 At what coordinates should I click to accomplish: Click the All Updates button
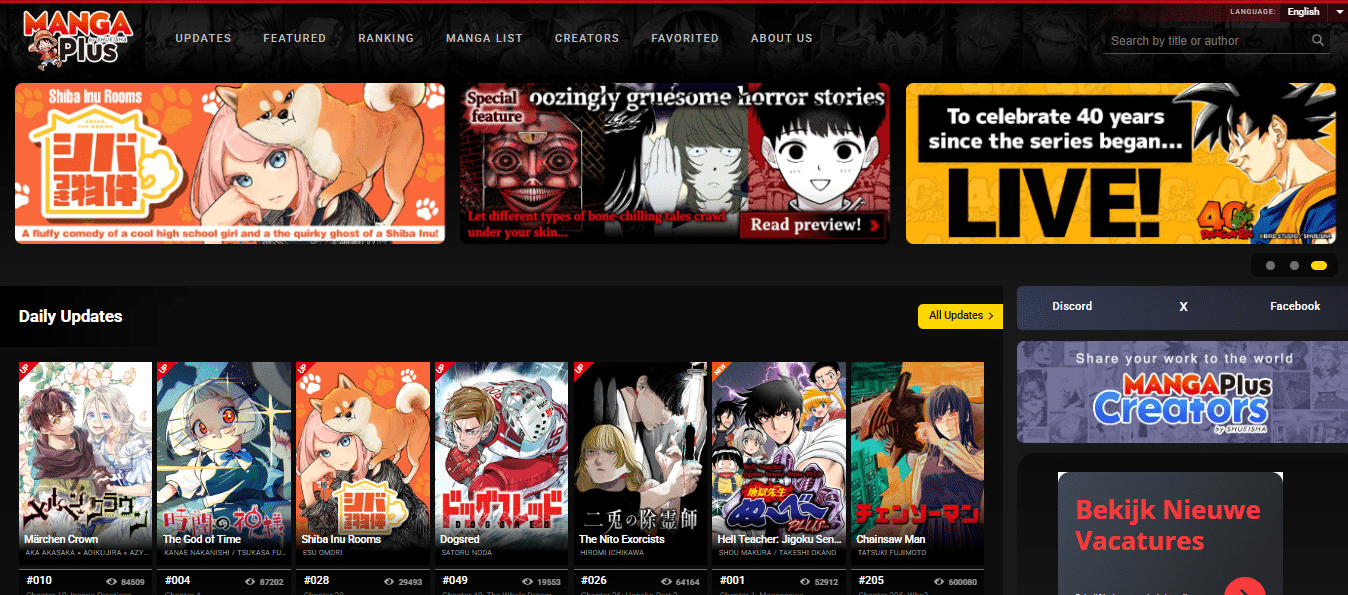[960, 315]
